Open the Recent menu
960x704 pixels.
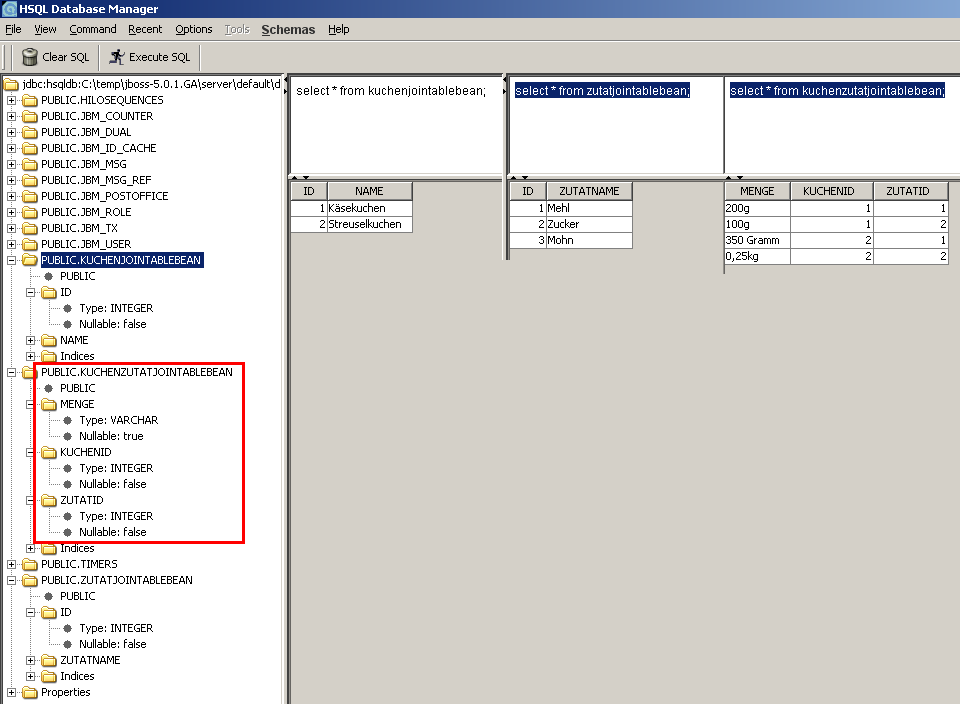click(145, 29)
